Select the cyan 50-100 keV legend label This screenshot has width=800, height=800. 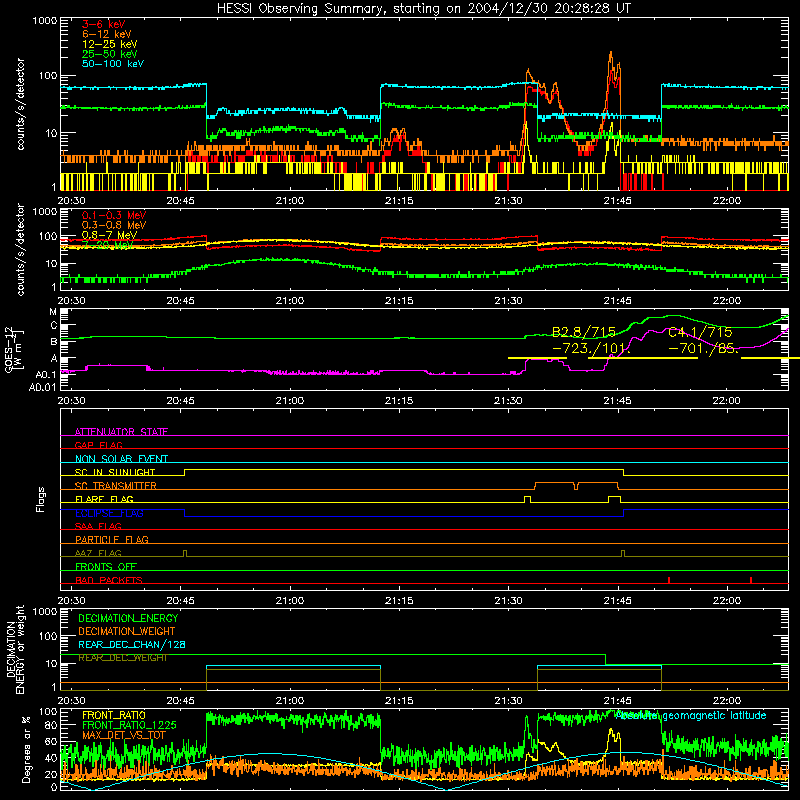point(113,64)
